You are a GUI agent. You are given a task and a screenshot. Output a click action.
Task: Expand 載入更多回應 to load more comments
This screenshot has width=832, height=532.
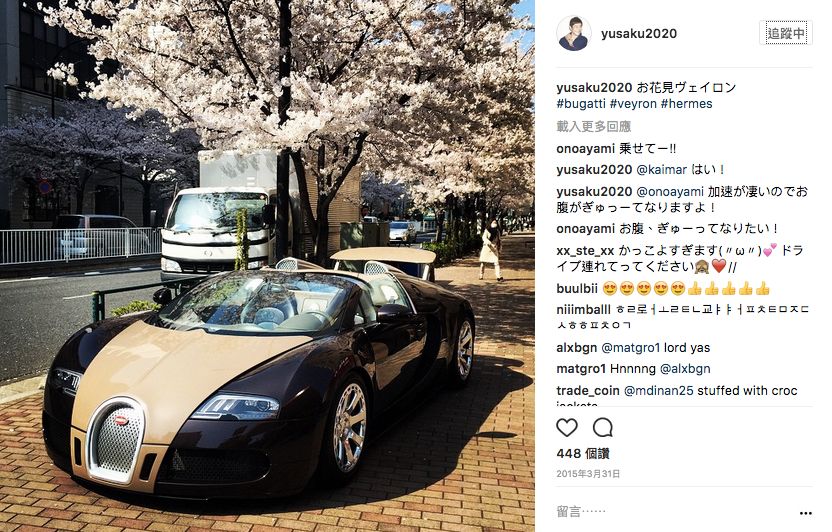pyautogui.click(x=593, y=126)
